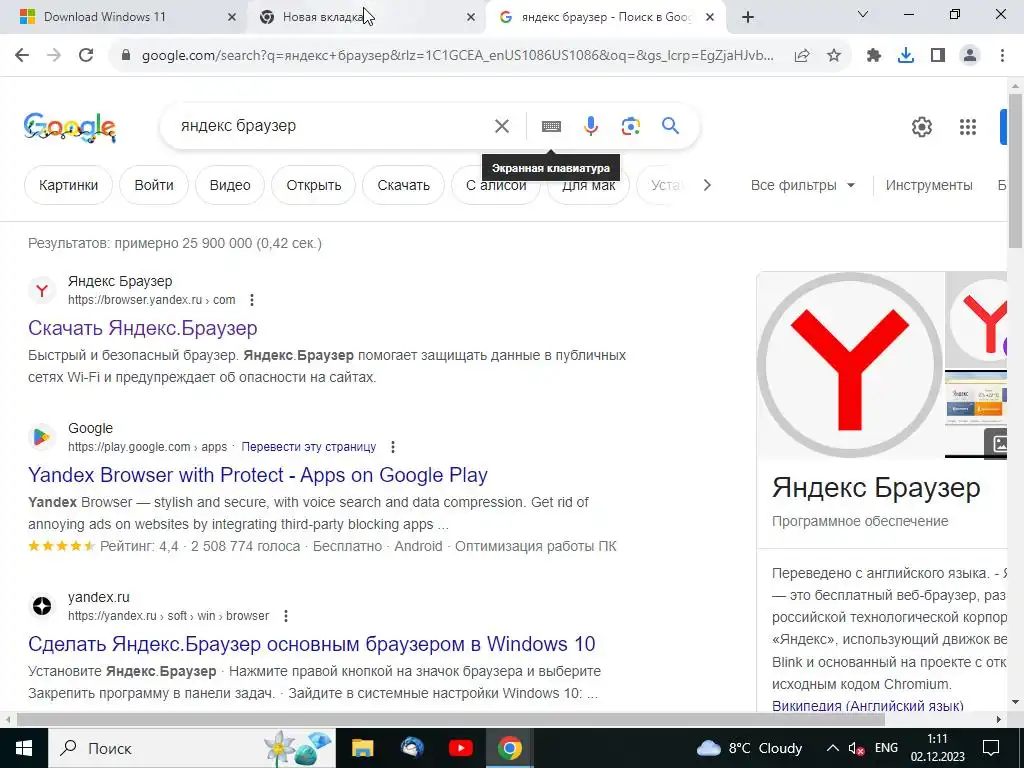Image resolution: width=1024 pixels, height=768 pixels.
Task: Open the taskbar clock and date
Action: point(937,748)
